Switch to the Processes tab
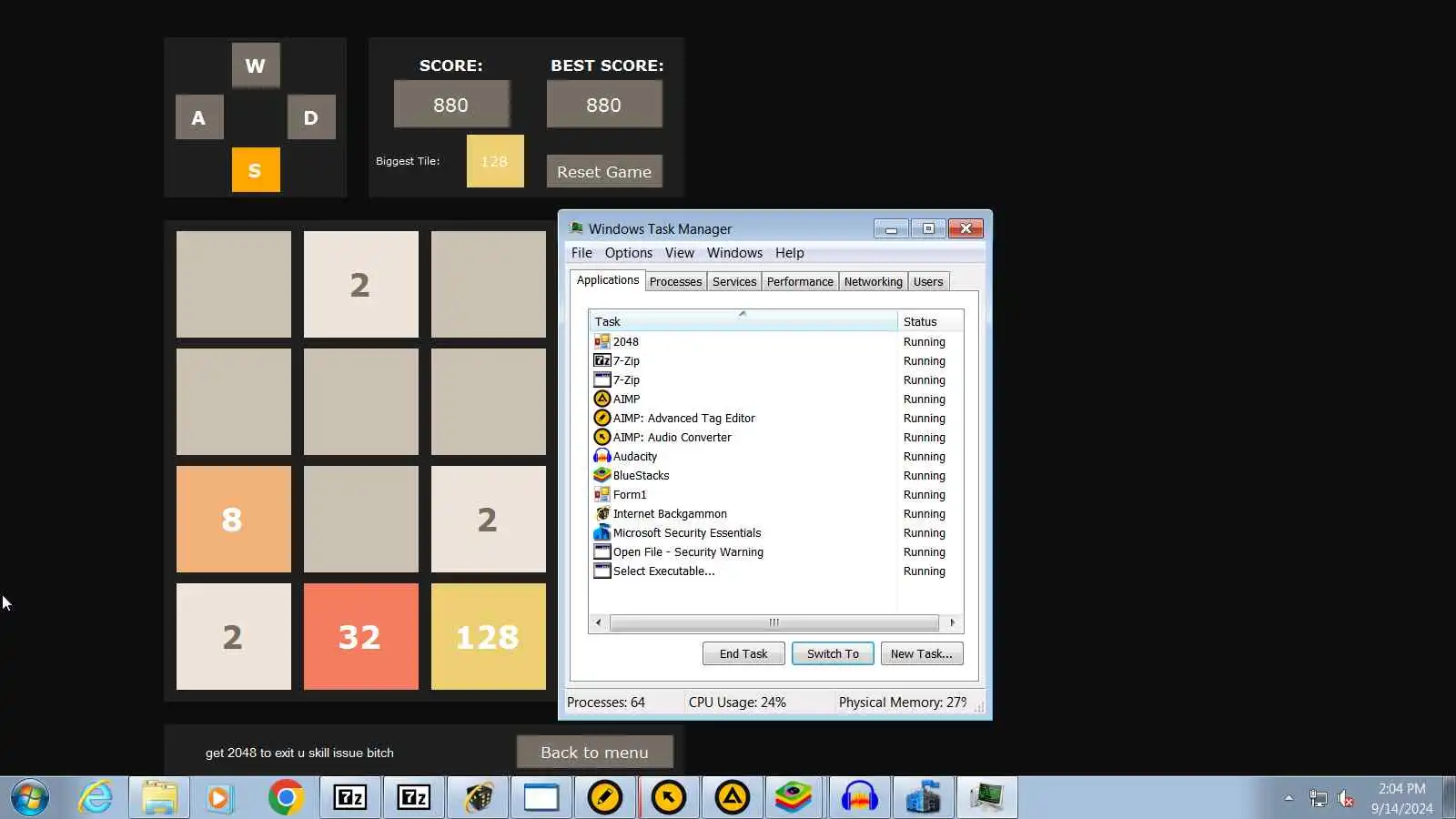 [x=675, y=282]
